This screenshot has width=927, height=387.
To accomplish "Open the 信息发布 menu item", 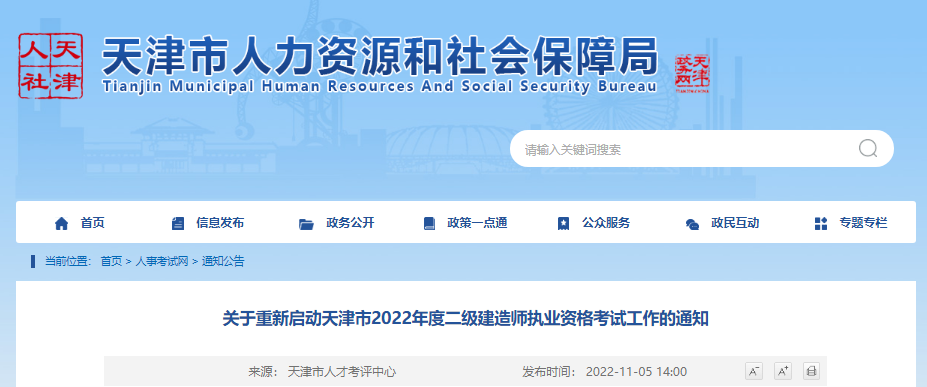I will [220, 223].
